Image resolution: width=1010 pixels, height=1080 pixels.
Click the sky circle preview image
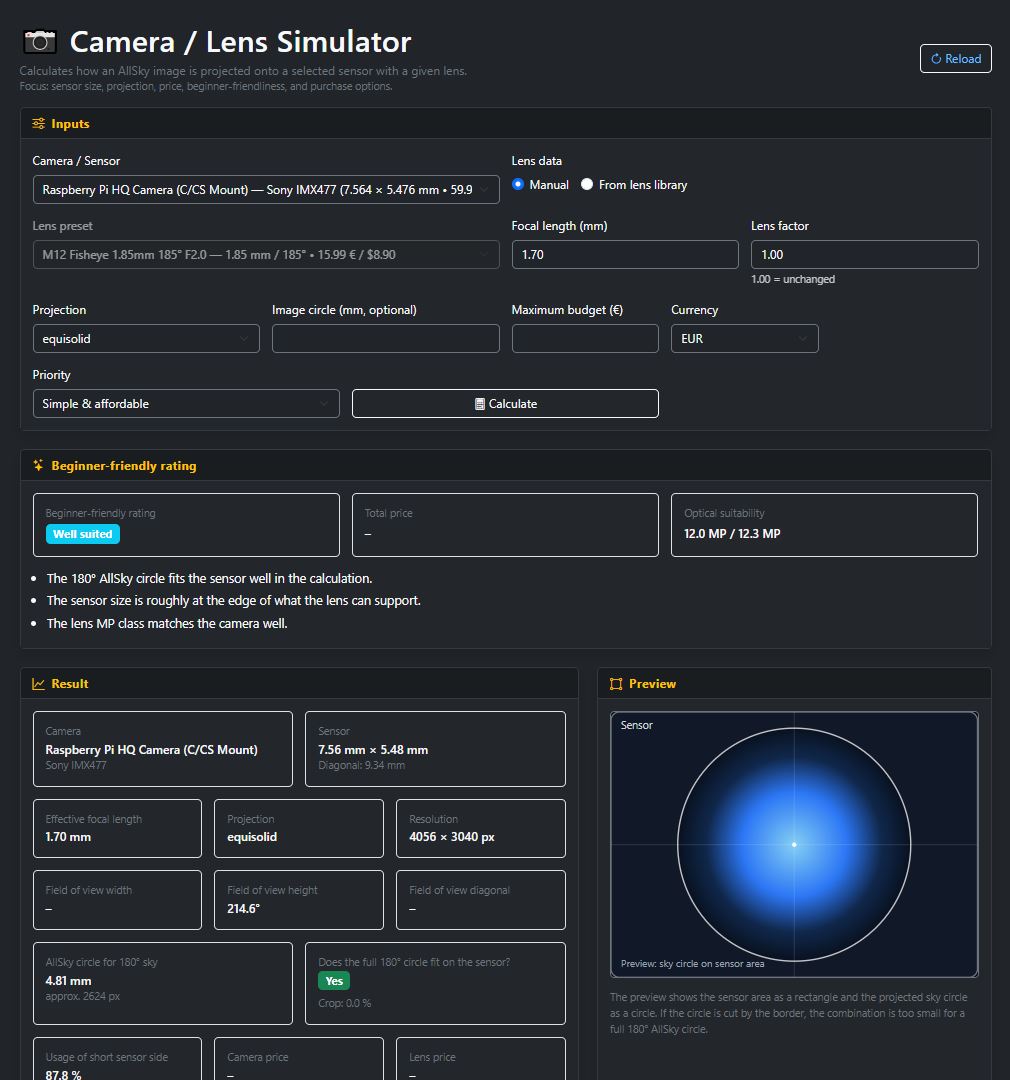coord(793,843)
